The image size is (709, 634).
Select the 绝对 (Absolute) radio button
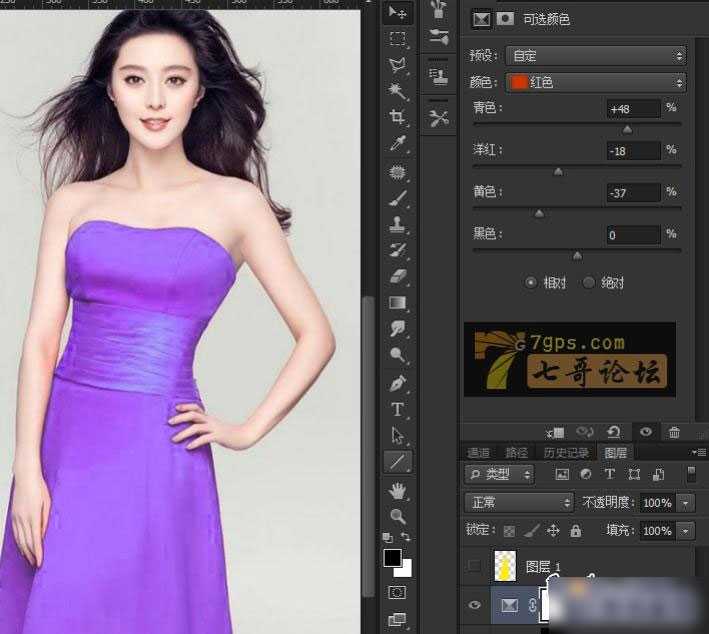click(x=588, y=283)
